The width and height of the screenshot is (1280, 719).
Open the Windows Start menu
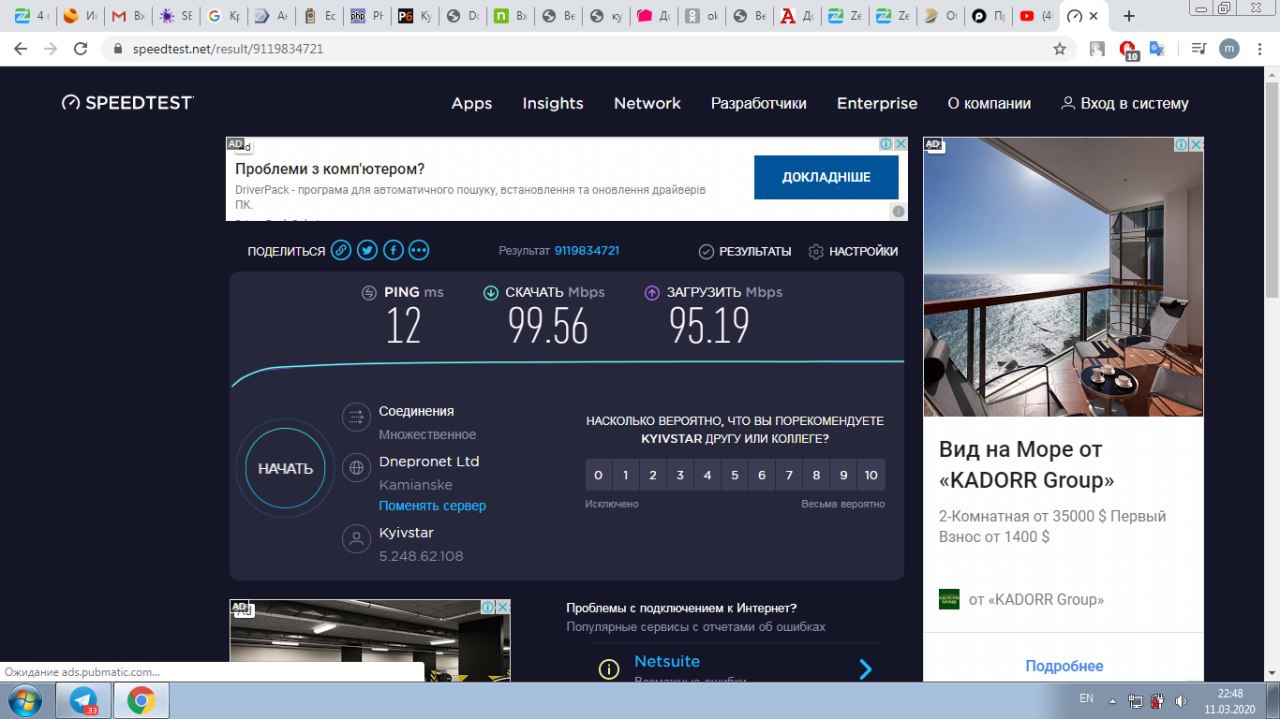click(x=23, y=699)
